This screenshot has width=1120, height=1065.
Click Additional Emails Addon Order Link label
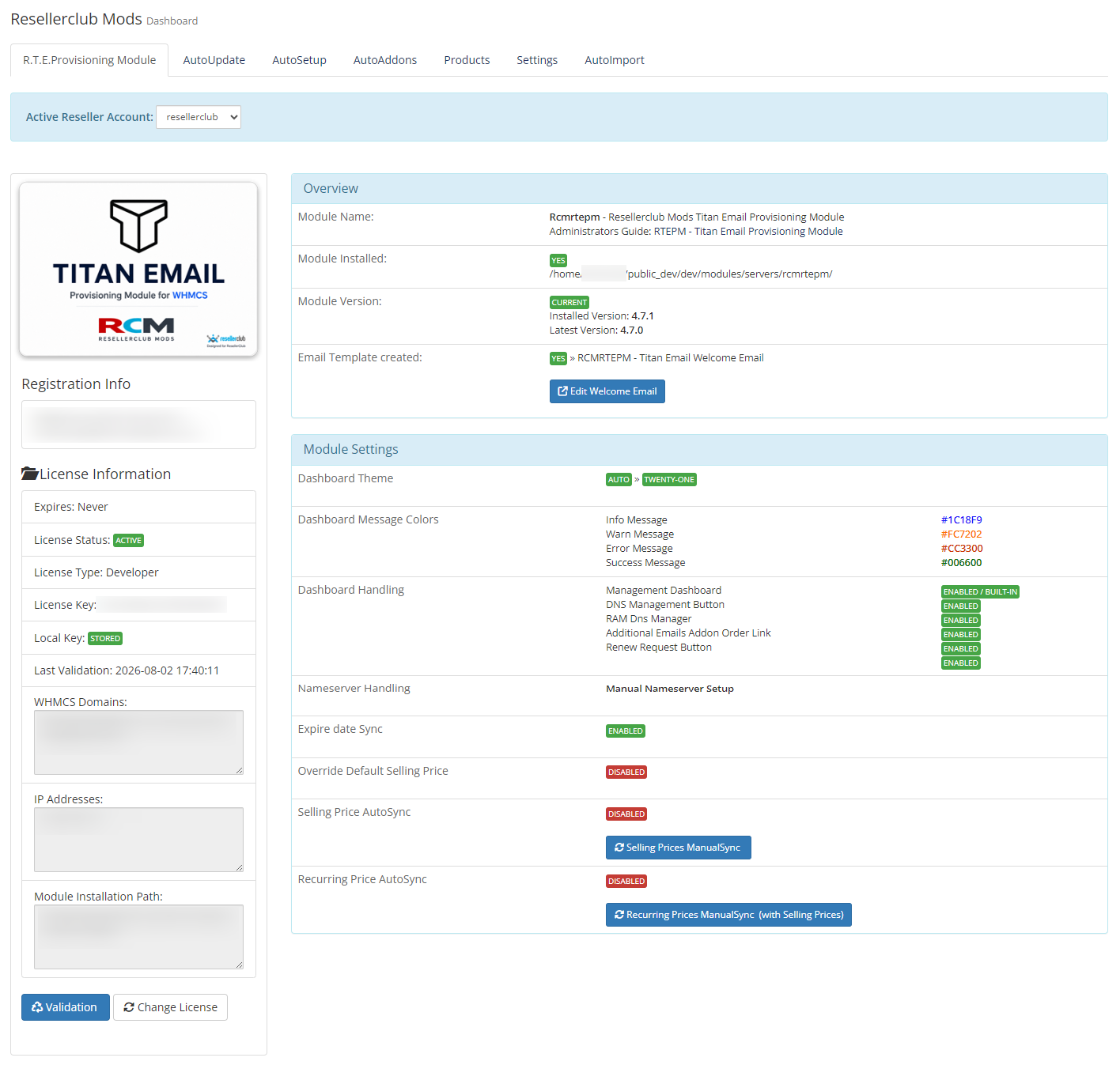coord(688,633)
